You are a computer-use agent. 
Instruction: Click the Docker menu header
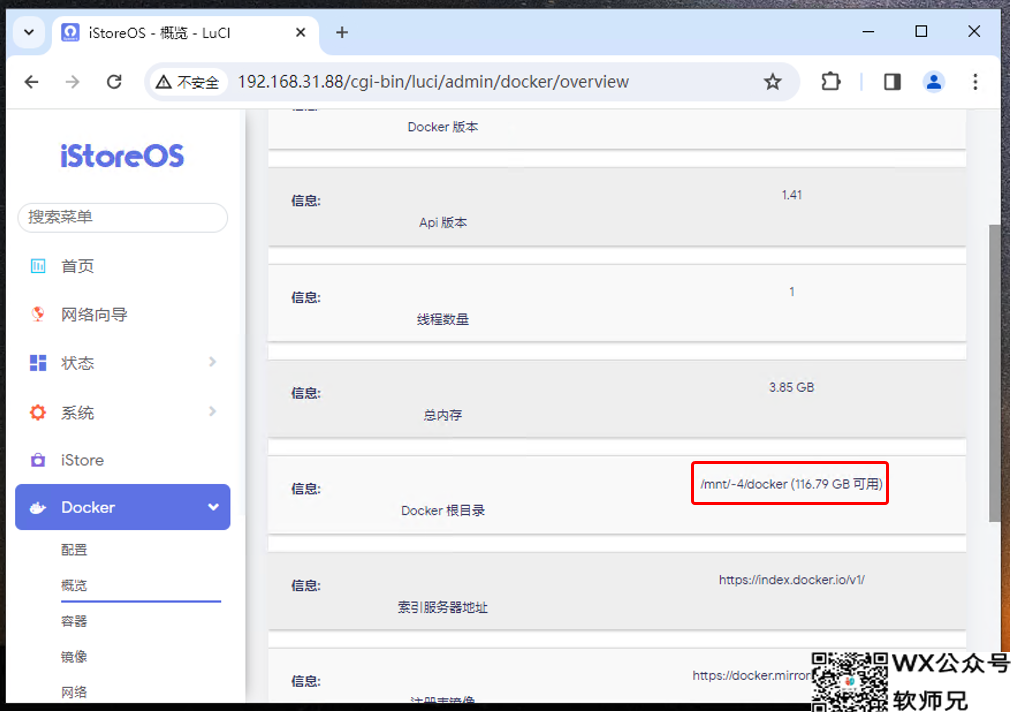tap(123, 507)
